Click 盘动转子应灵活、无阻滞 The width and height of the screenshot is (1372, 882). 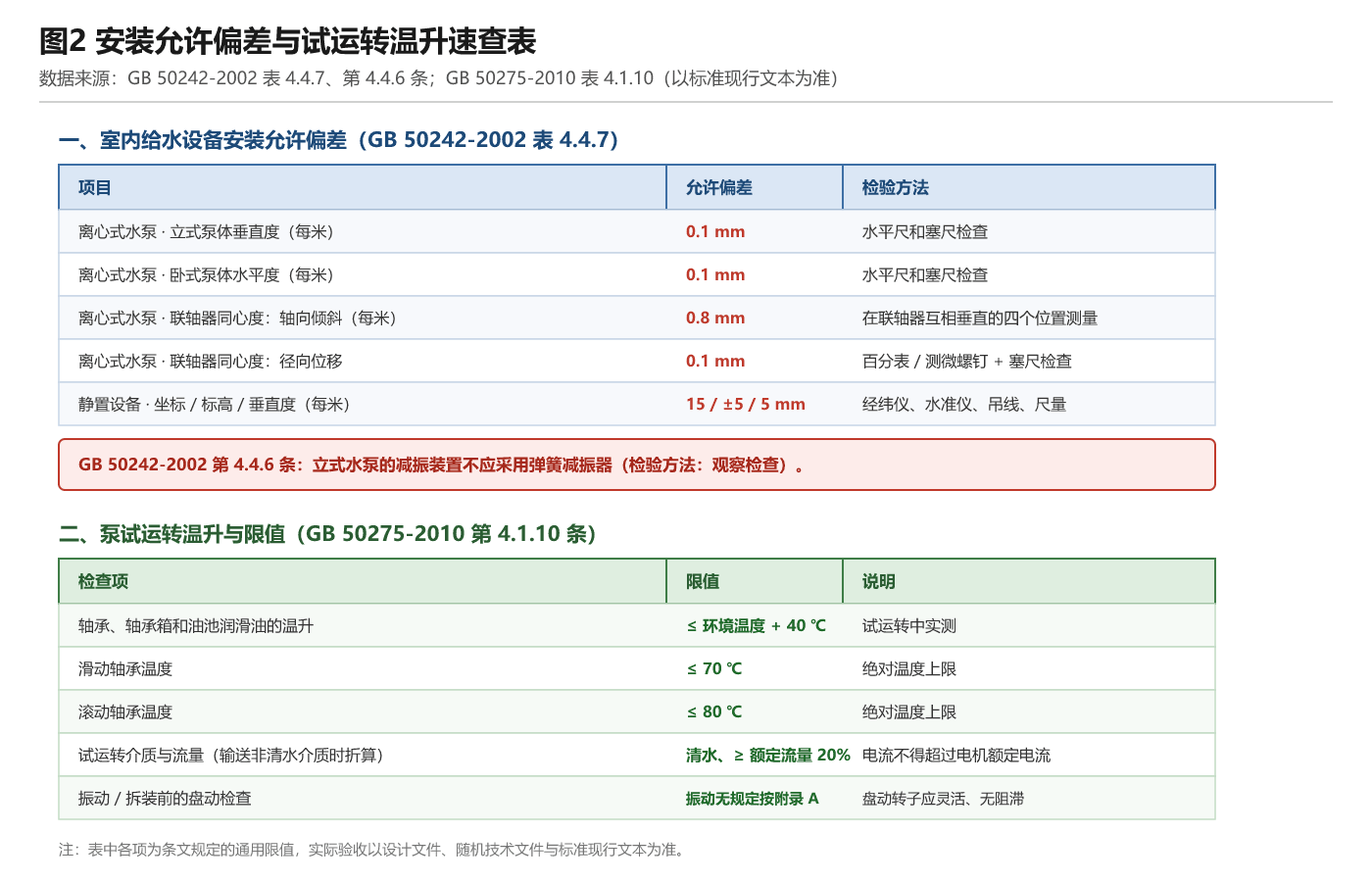tap(943, 799)
